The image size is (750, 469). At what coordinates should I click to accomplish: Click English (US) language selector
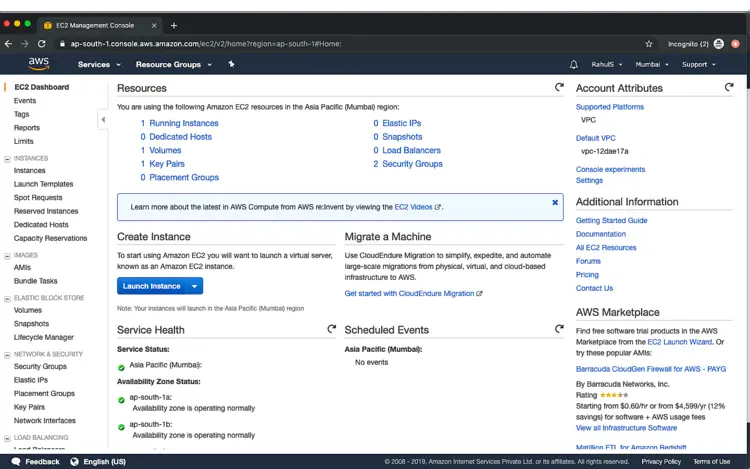[104, 461]
